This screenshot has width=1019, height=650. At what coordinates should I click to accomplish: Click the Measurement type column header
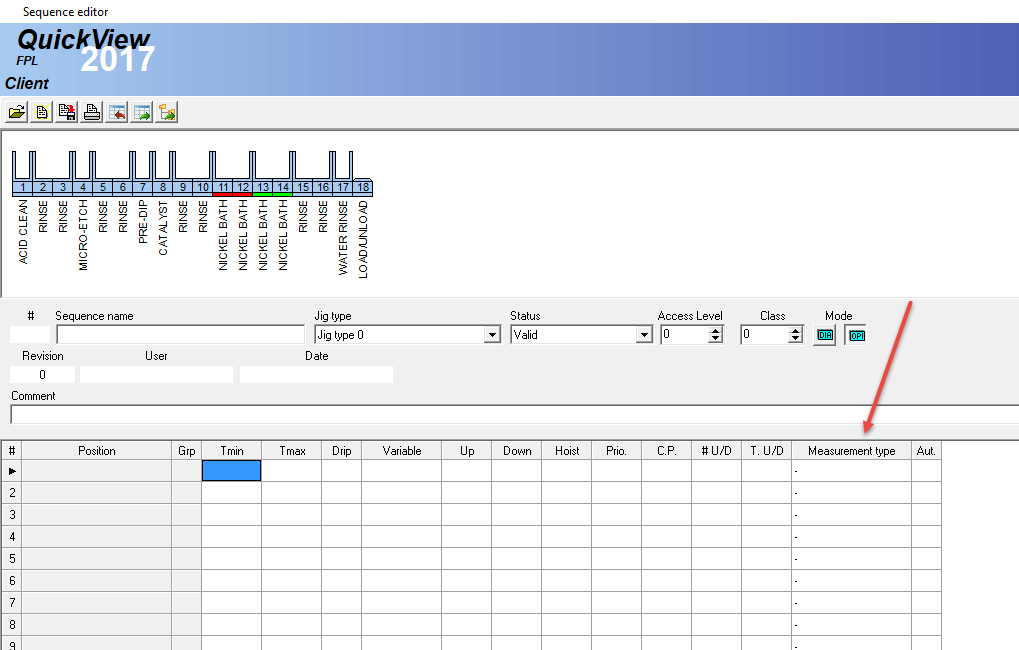tap(851, 450)
